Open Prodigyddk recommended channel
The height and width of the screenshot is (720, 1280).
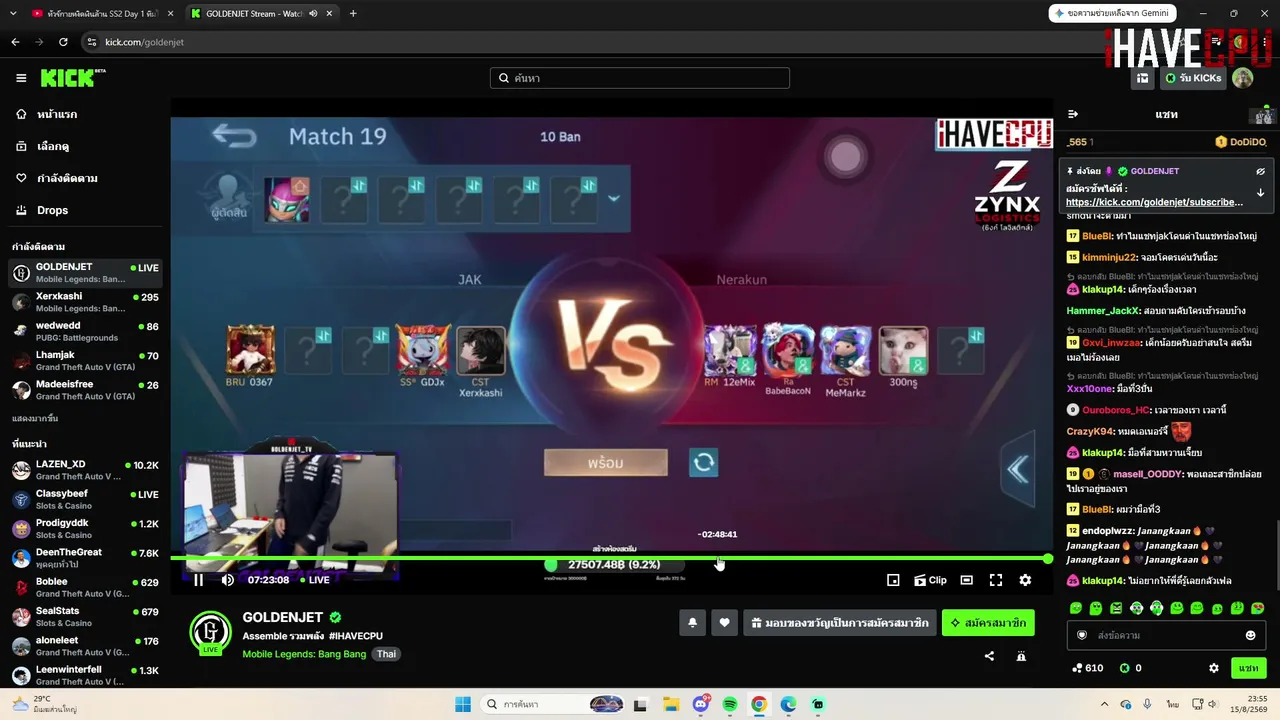point(85,529)
